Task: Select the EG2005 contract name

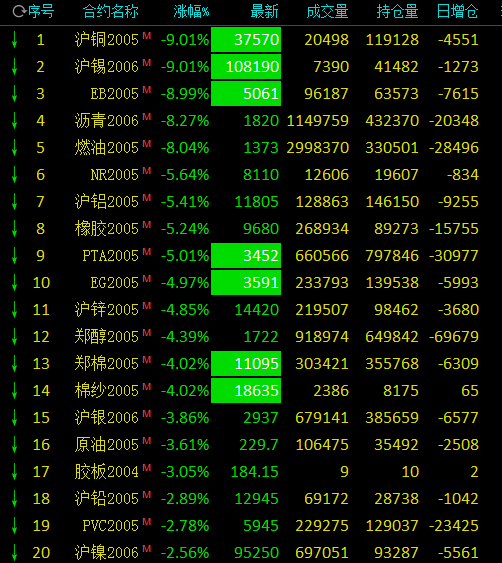Action: [115, 283]
